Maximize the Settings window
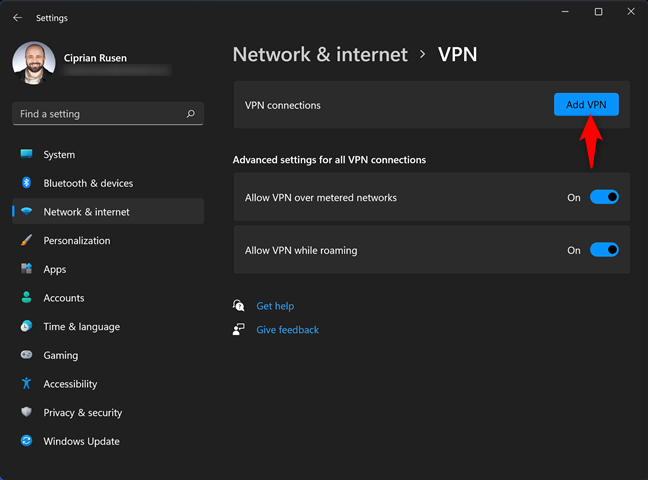Screen dimensions: 648x480 [598, 12]
